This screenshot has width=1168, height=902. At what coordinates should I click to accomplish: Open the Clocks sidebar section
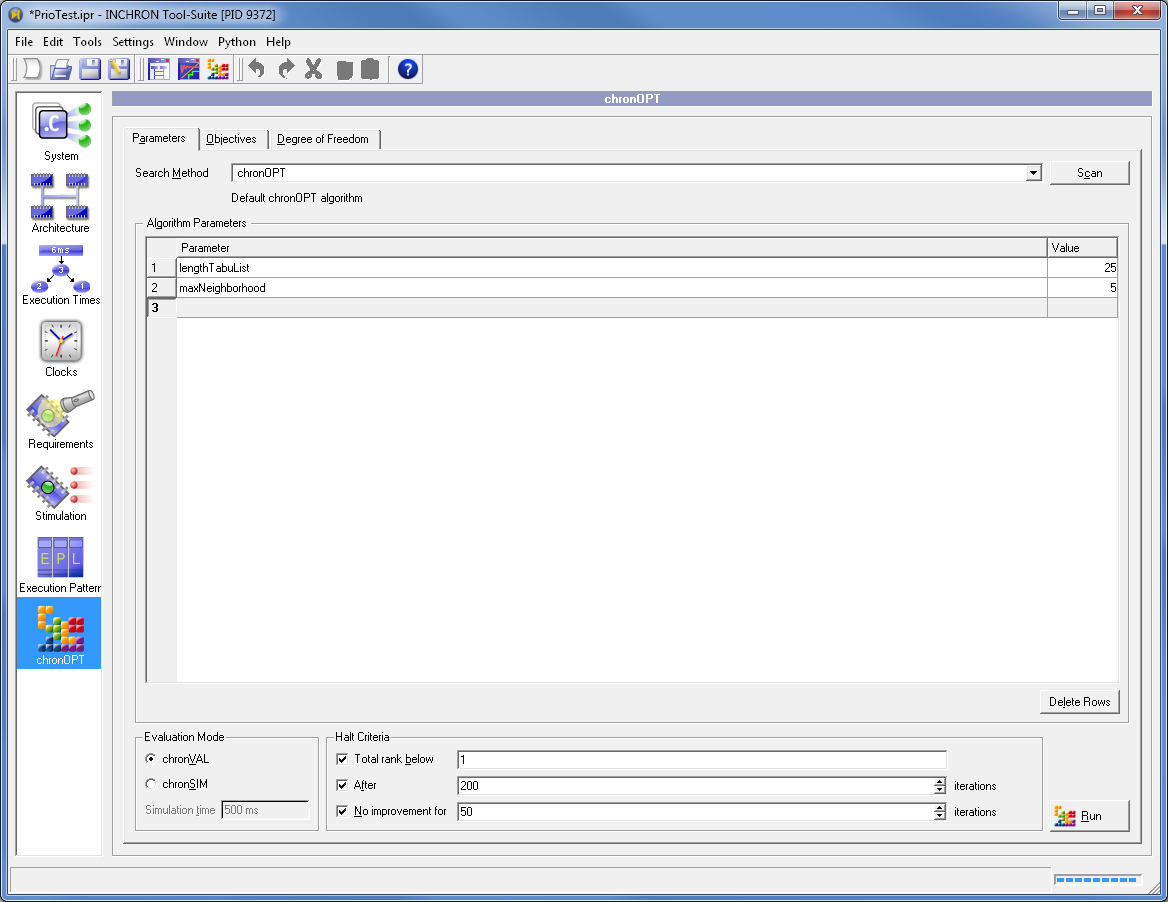[x=60, y=349]
